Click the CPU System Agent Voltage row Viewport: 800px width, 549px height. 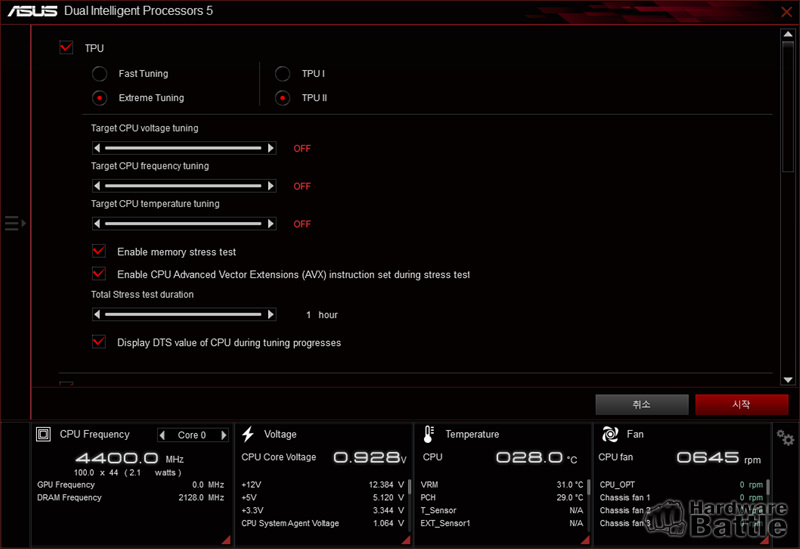323,523
